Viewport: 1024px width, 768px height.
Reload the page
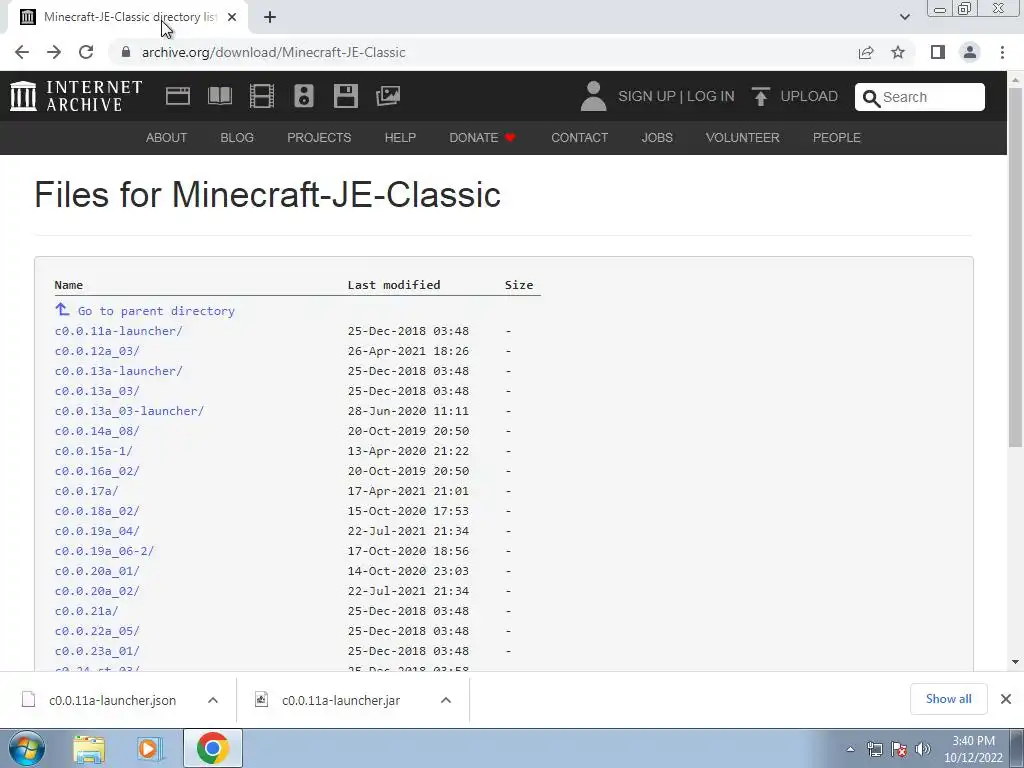point(86,52)
